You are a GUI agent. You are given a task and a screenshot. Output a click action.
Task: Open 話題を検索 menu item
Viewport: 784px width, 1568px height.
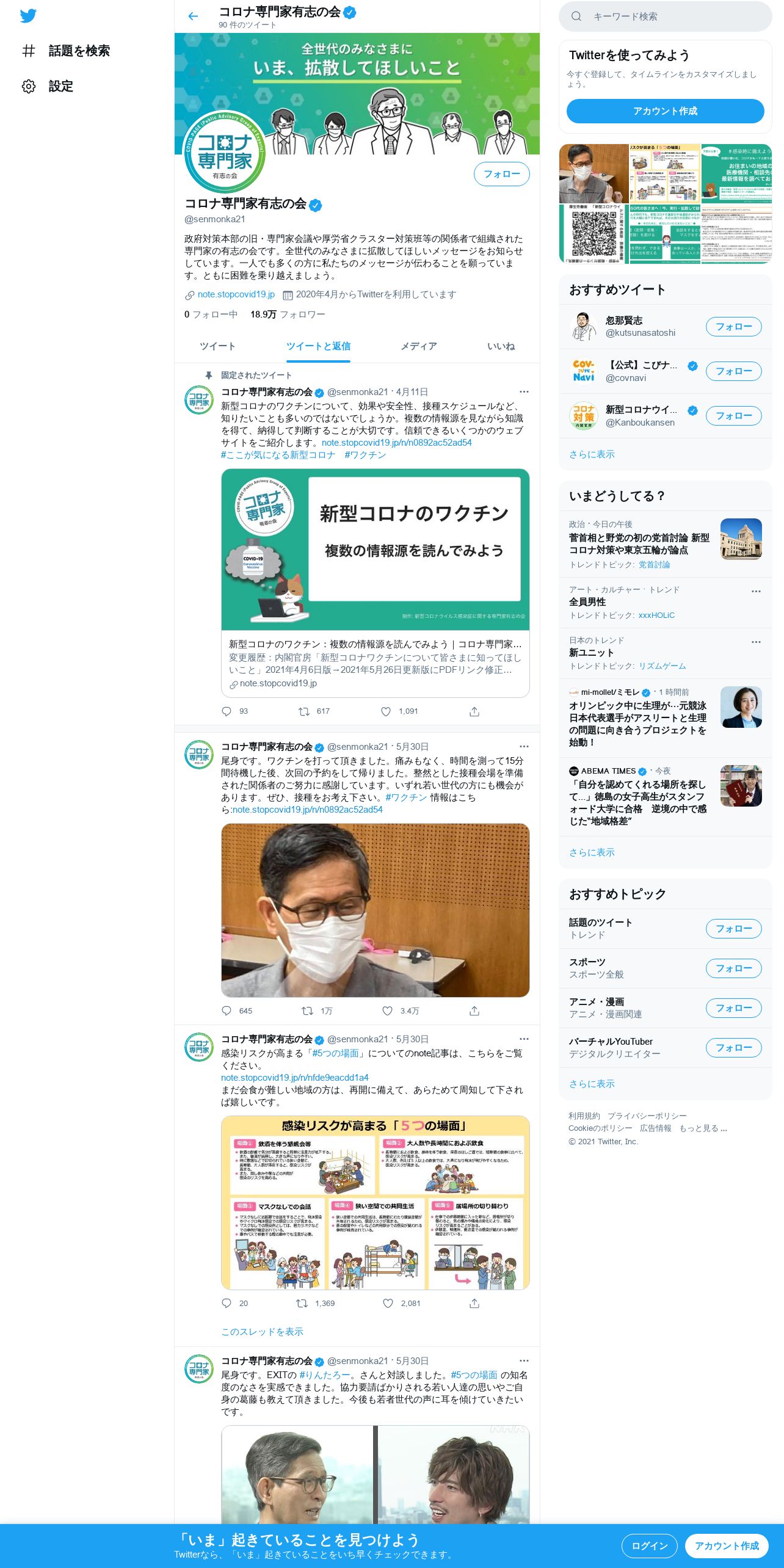(x=79, y=51)
